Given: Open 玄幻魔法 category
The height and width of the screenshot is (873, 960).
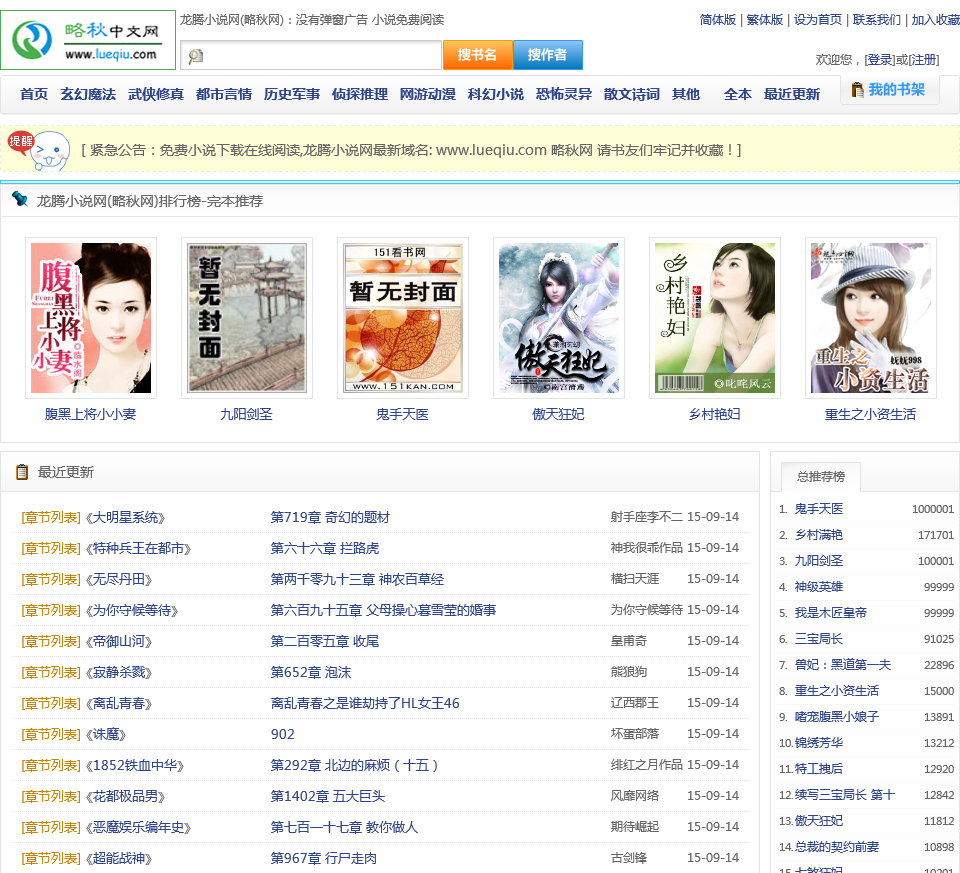Looking at the screenshot, I should point(88,94).
